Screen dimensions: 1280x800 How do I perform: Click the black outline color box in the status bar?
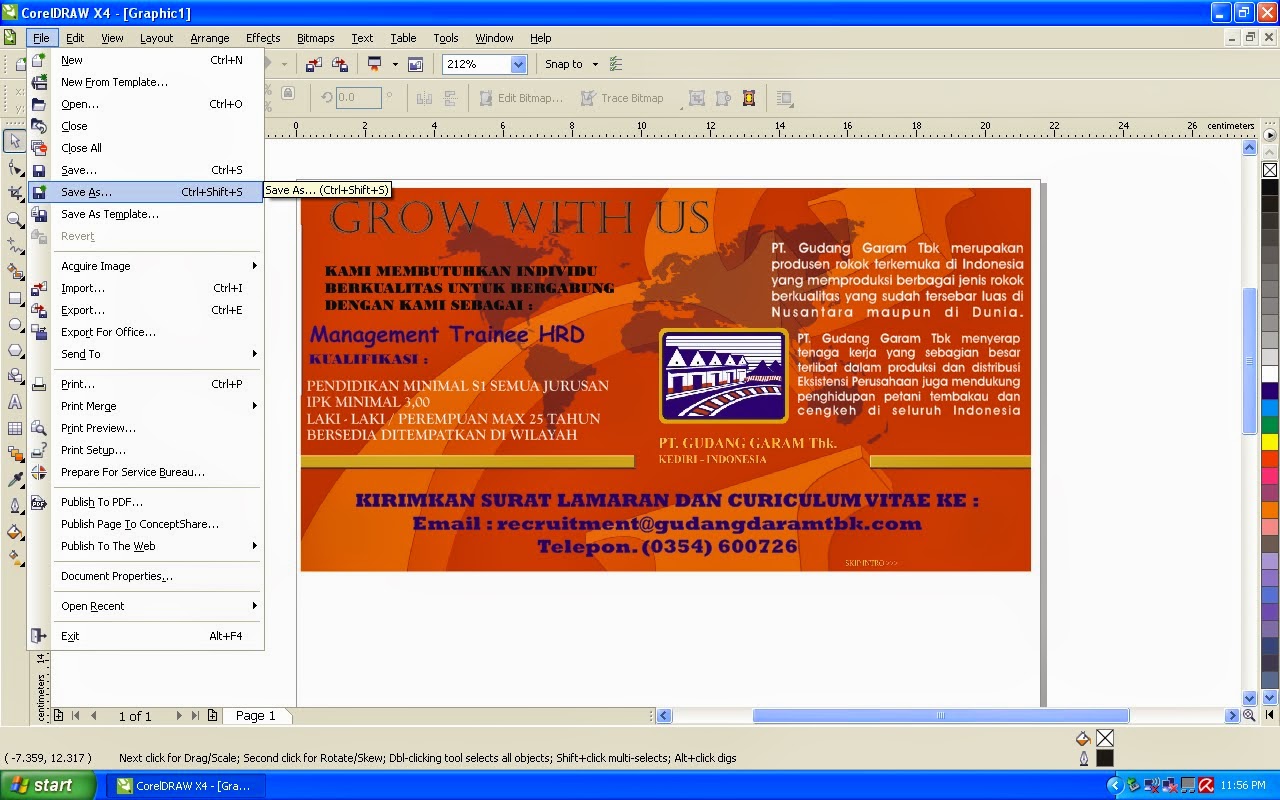[x=1104, y=759]
